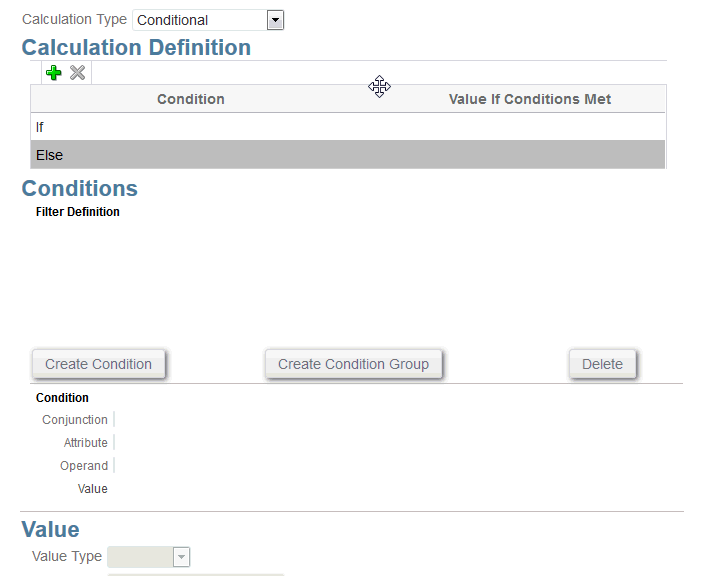This screenshot has width=703, height=585.
Task: Open the Calculation Type dropdown arrow
Action: (276, 20)
